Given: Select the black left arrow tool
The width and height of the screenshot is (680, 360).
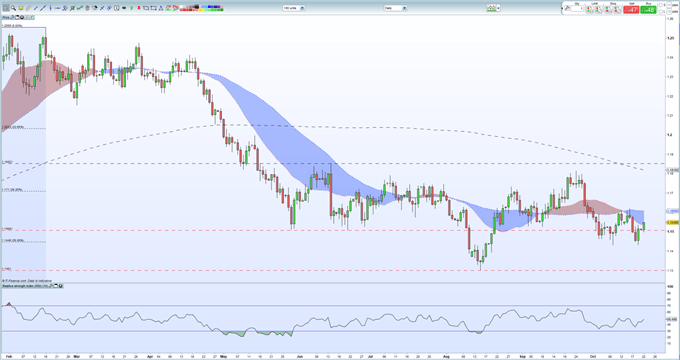Looking at the screenshot, I should [124, 8].
